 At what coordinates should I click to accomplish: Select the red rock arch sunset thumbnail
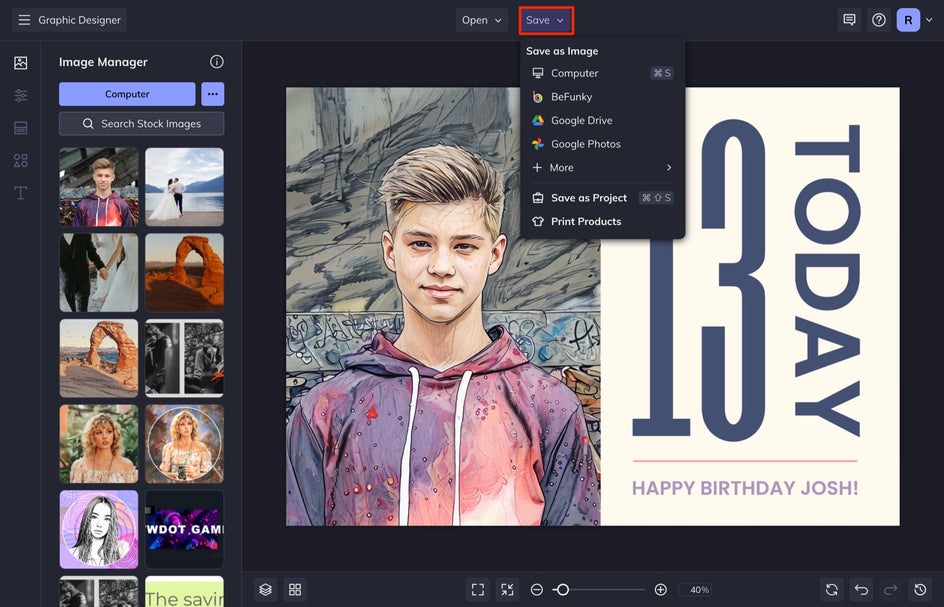[184, 272]
